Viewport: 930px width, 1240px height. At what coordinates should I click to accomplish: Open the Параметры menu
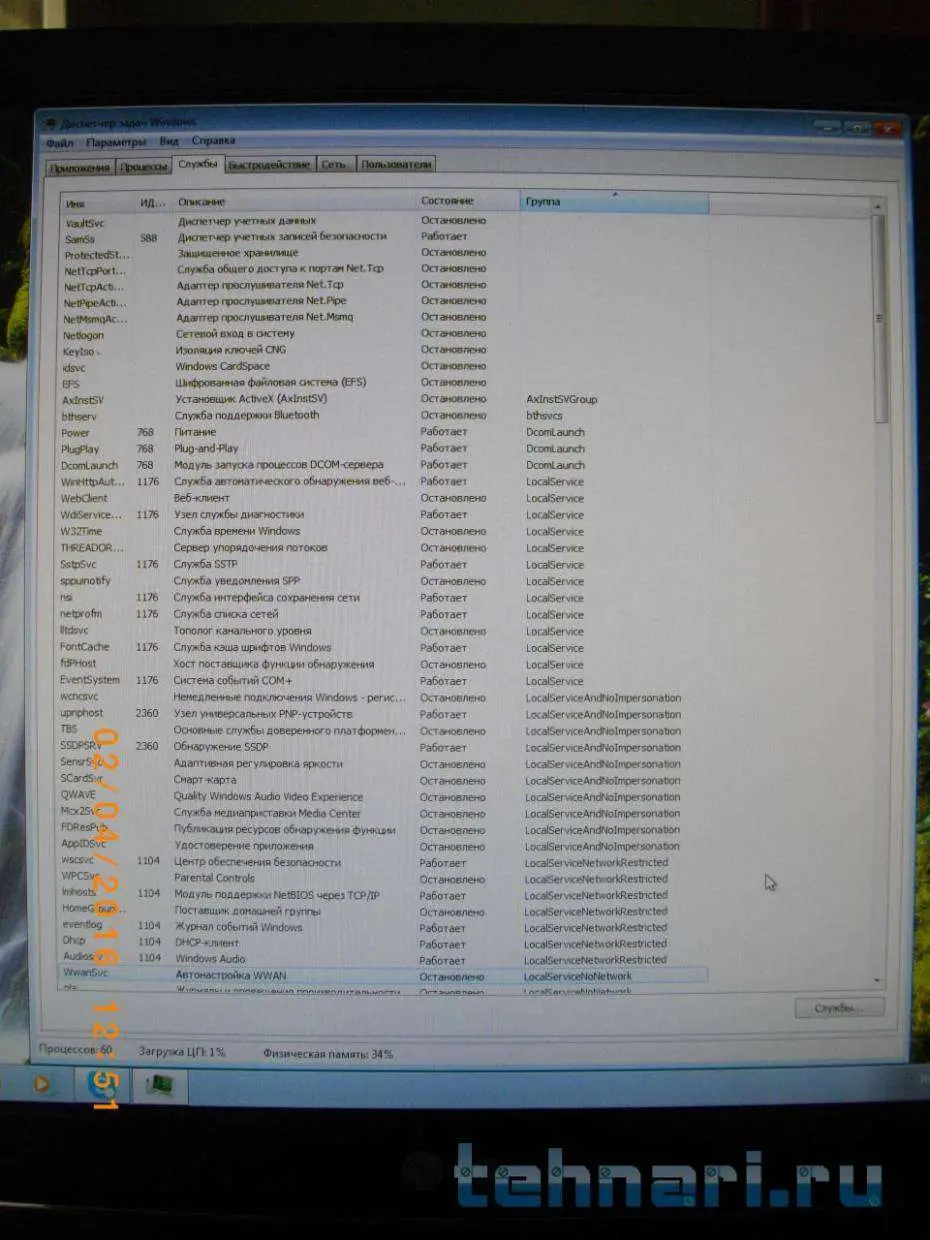116,142
